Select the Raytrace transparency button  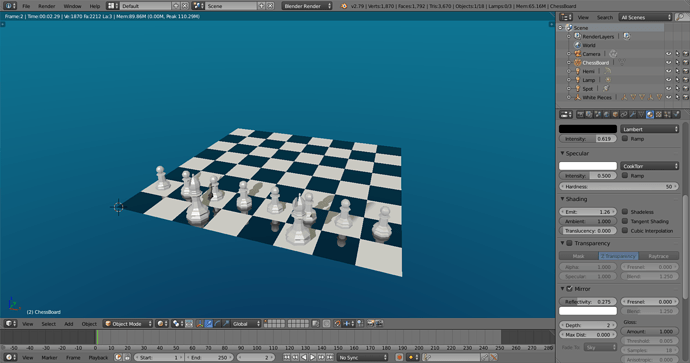(x=658, y=256)
